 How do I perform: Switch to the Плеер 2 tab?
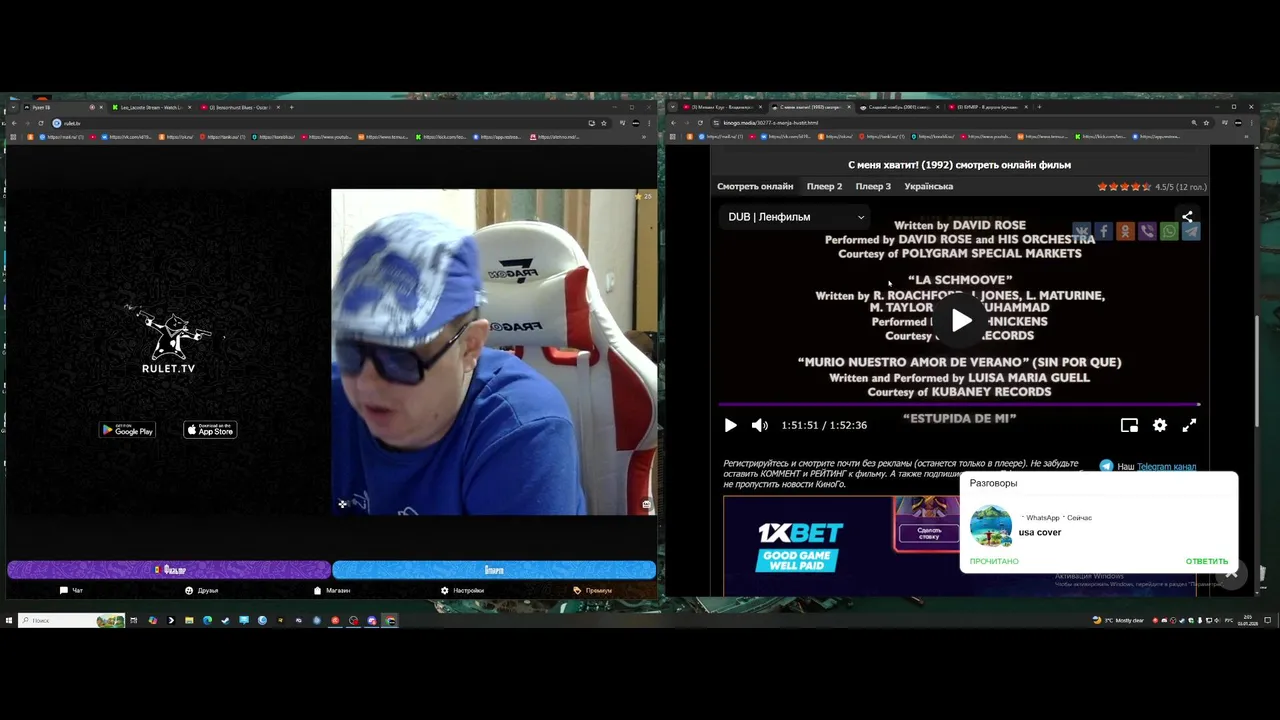pyautogui.click(x=825, y=186)
